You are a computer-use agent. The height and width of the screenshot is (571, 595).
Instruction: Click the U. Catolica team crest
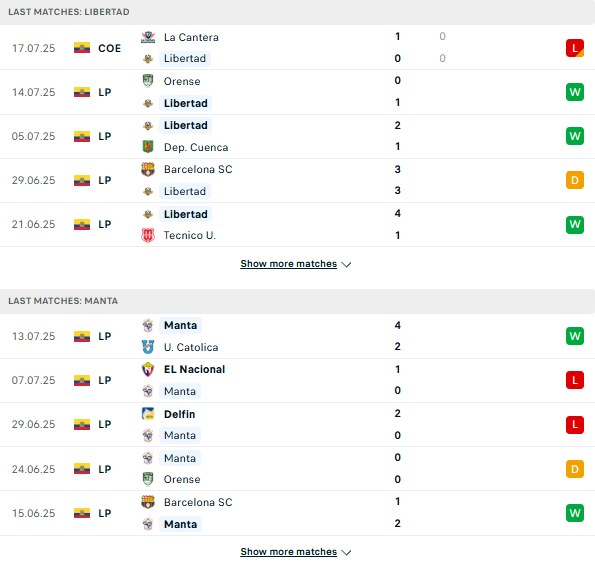tap(148, 347)
